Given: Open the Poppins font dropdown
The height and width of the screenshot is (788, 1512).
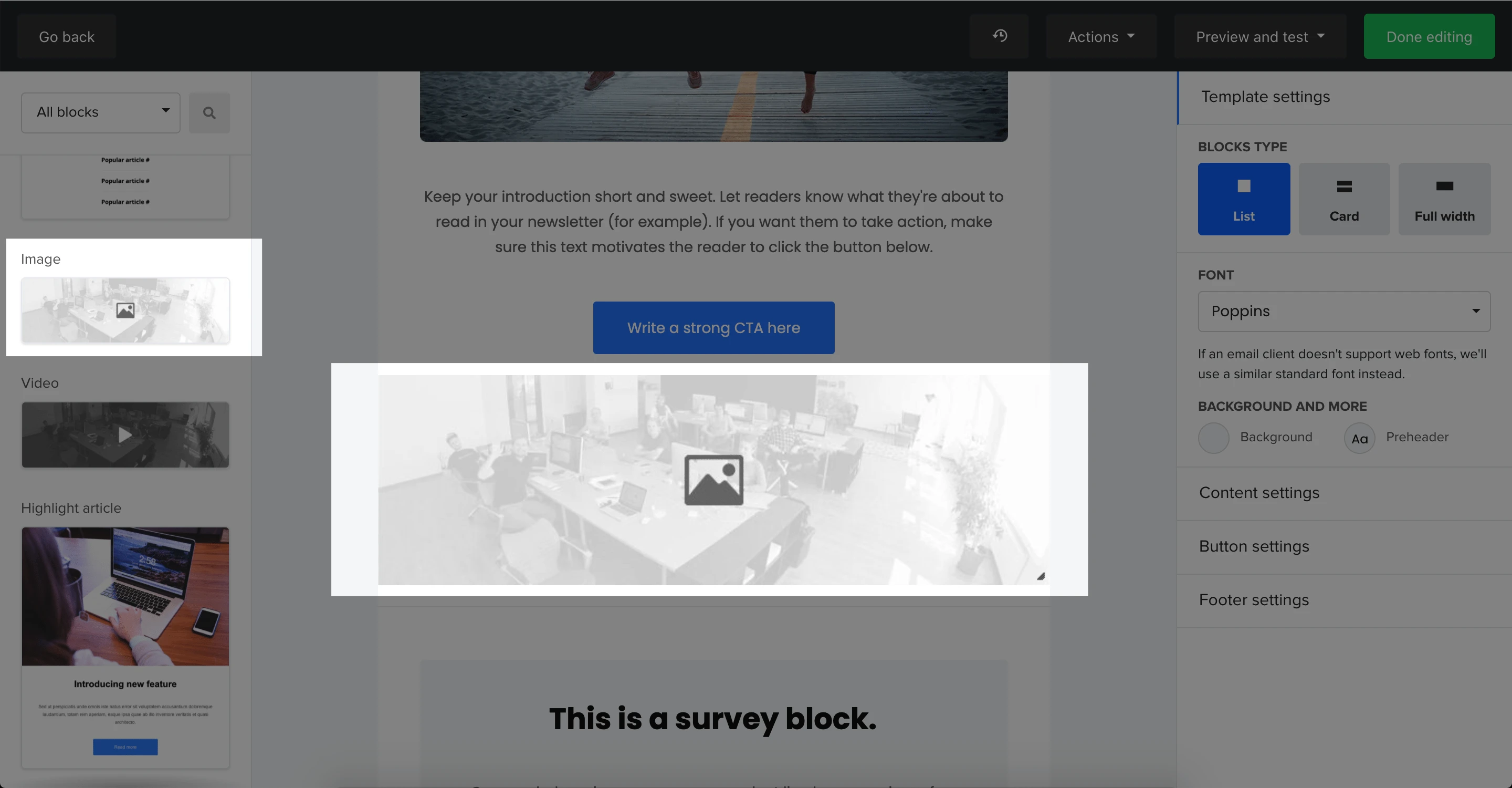Looking at the screenshot, I should (x=1343, y=311).
